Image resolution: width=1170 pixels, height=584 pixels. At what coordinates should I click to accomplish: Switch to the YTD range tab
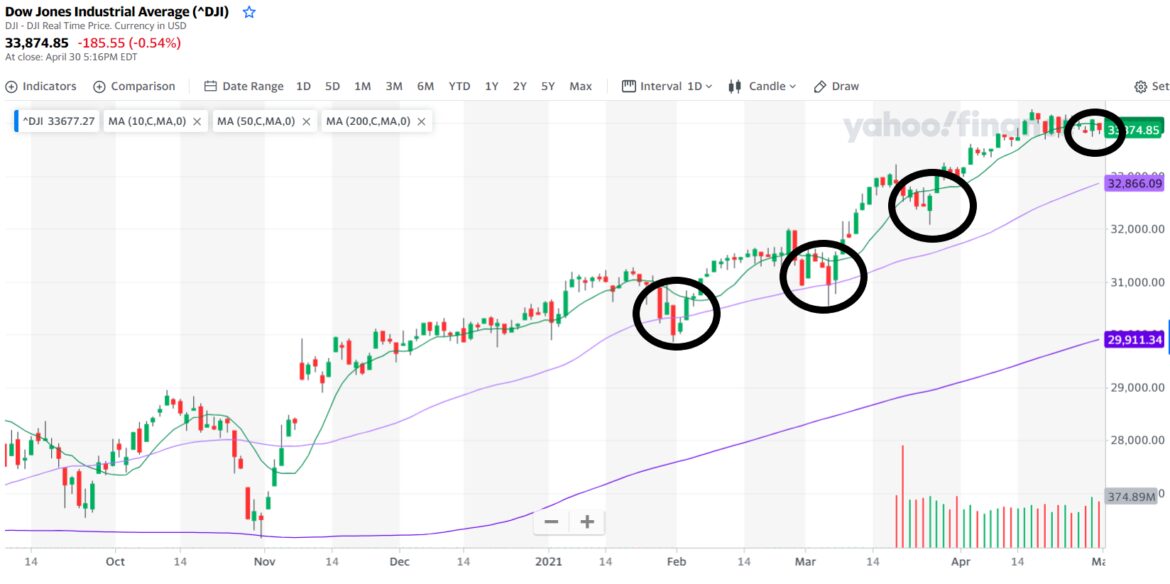[x=459, y=86]
